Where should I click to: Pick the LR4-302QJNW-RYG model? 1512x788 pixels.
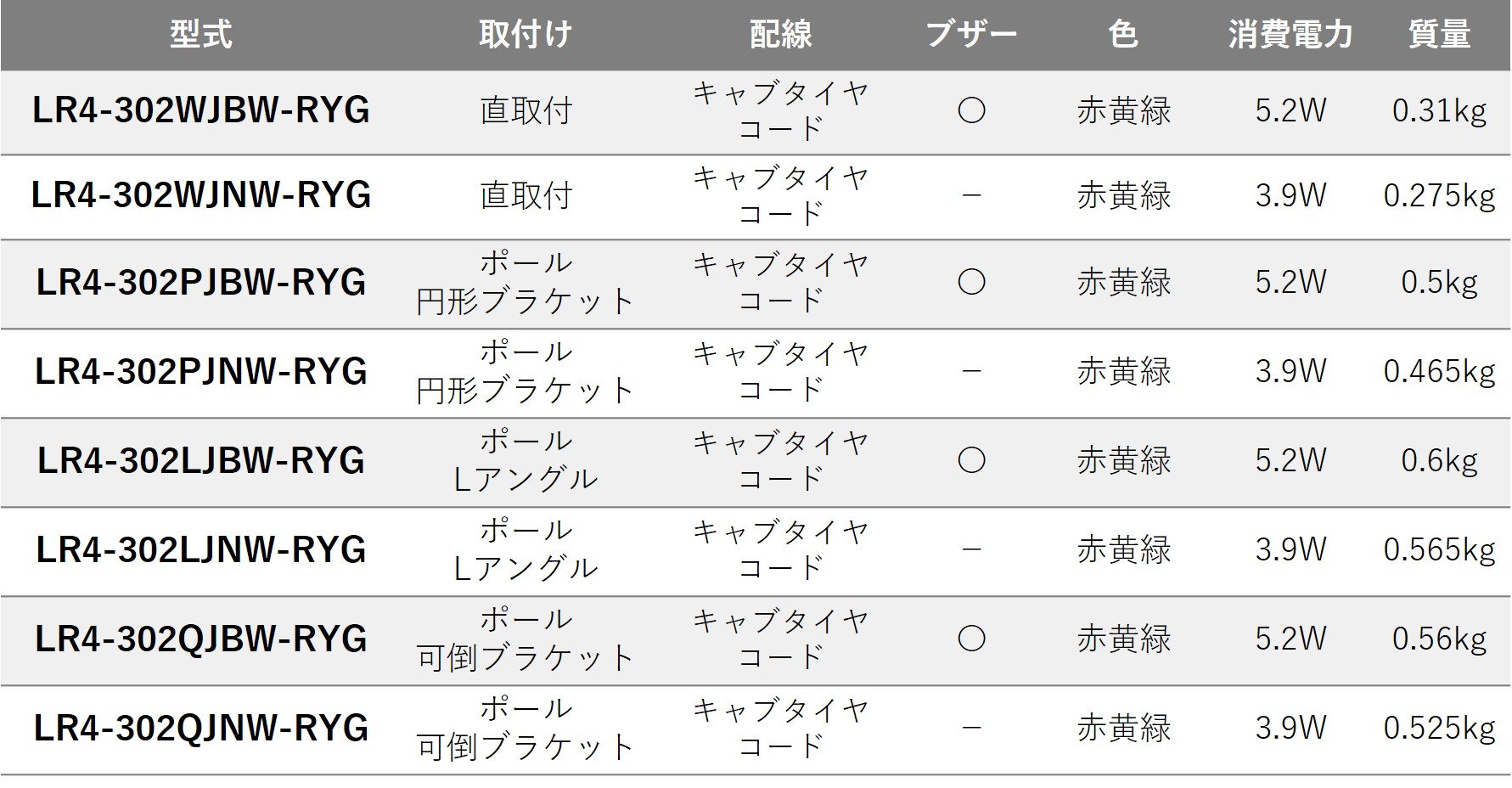(201, 729)
